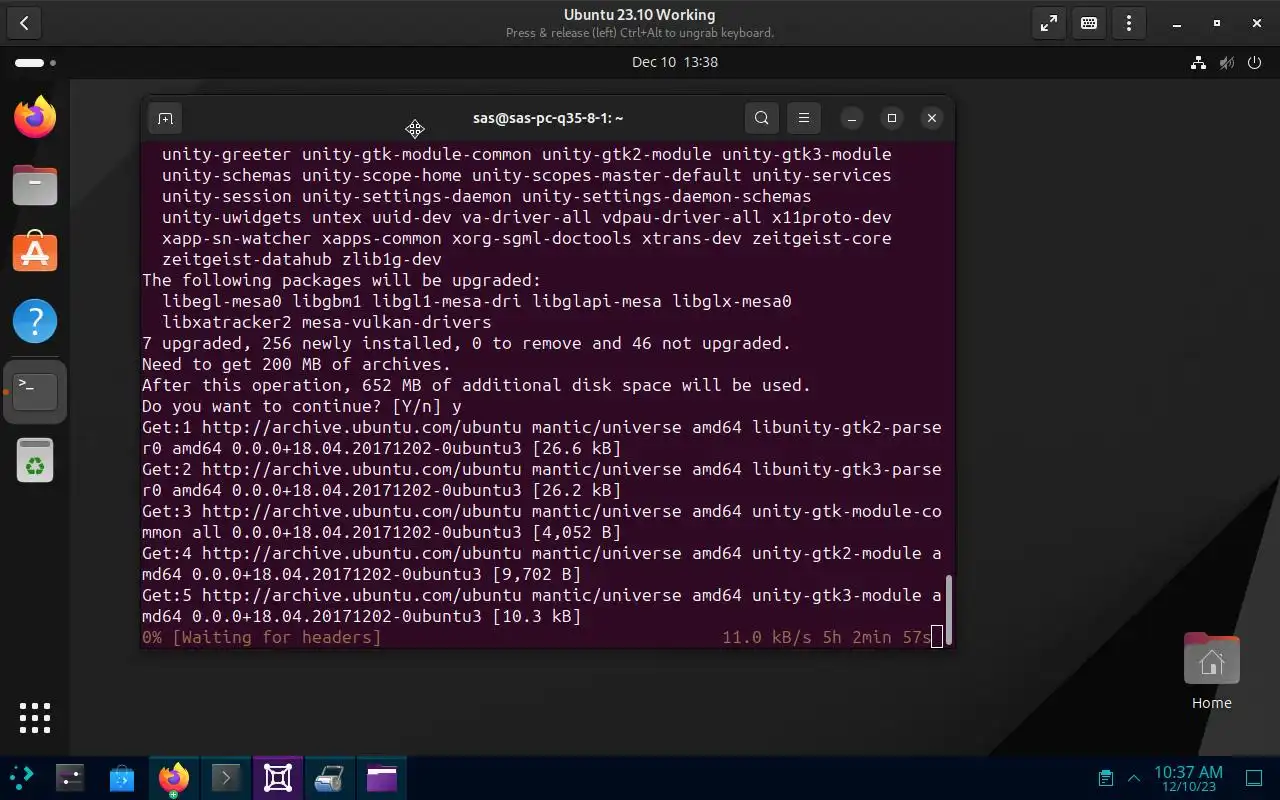Open a new terminal tab
This screenshot has height=800, width=1280.
(x=165, y=118)
